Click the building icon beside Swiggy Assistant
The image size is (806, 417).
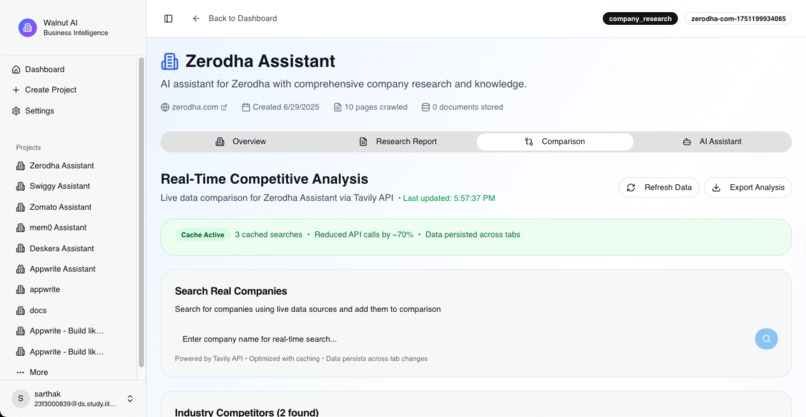tap(21, 186)
